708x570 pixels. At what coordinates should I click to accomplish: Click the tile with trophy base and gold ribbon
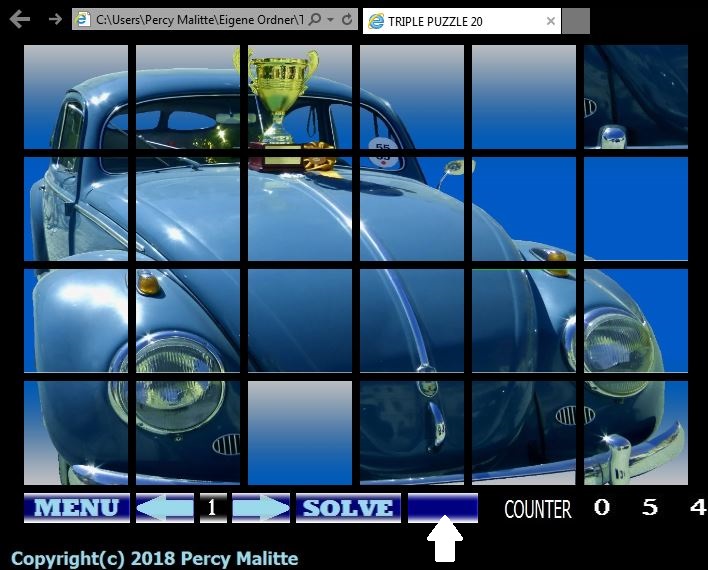coord(300,209)
